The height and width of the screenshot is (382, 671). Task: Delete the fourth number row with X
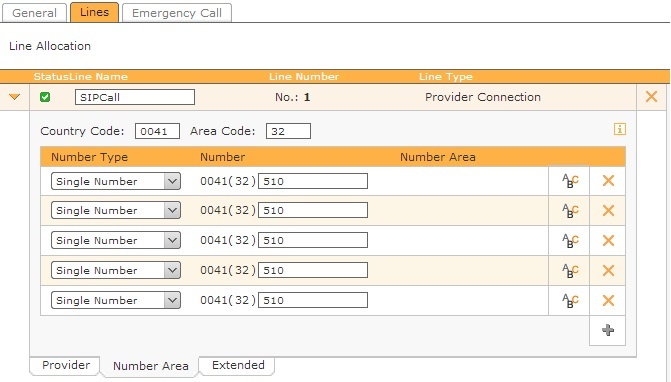(x=608, y=270)
